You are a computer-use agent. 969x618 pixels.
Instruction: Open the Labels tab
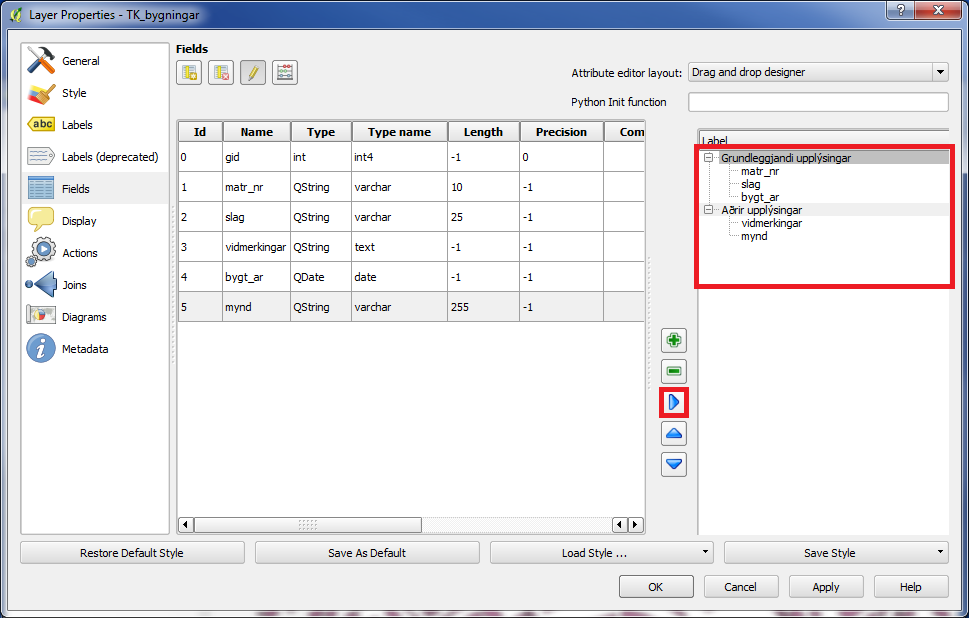(x=95, y=125)
